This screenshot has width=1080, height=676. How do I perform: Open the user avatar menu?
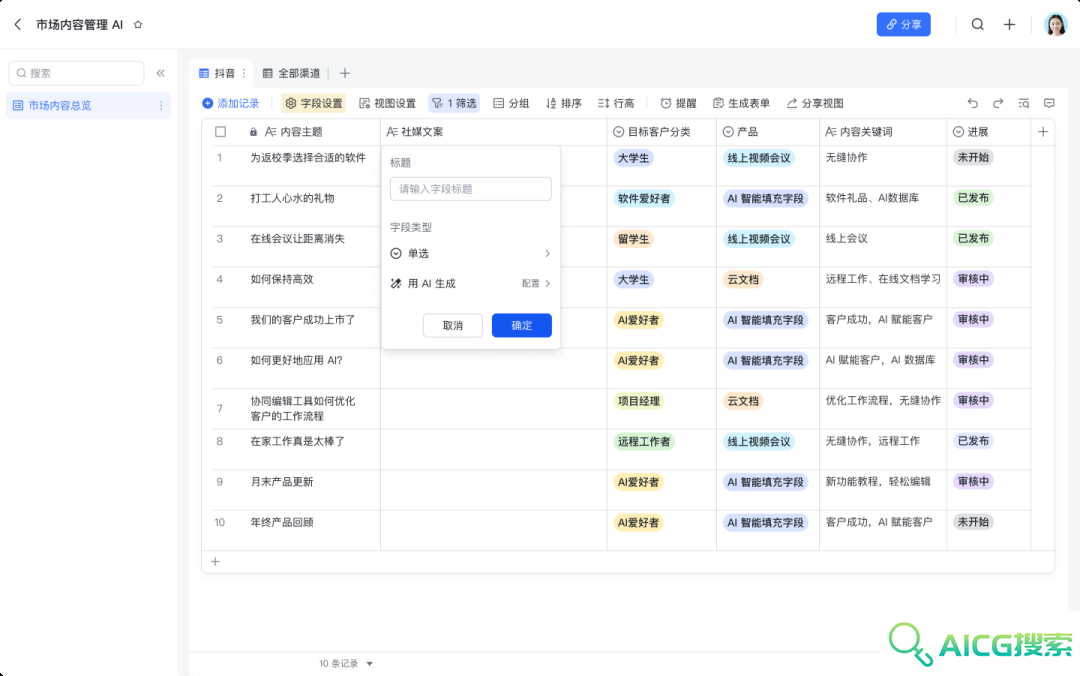1055,24
